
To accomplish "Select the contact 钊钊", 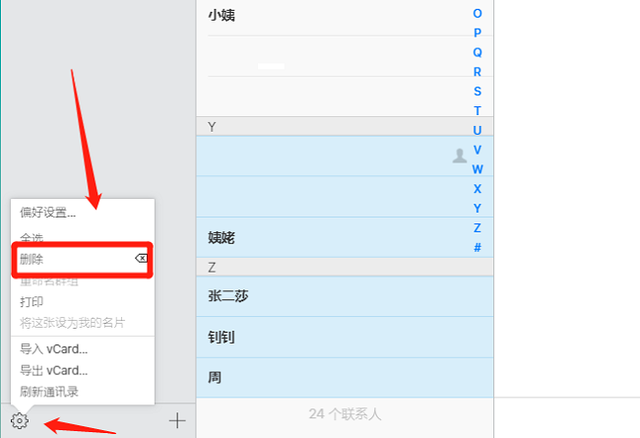I will (x=344, y=337).
